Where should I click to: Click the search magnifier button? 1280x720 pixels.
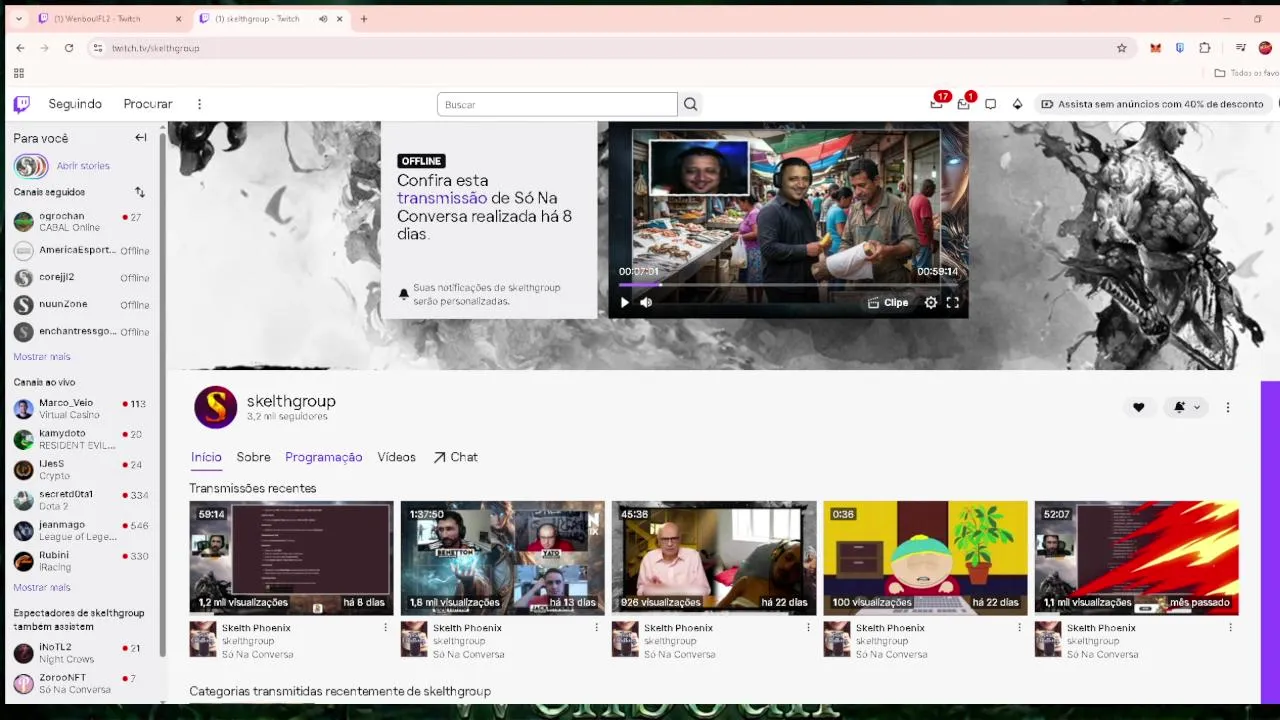[690, 104]
